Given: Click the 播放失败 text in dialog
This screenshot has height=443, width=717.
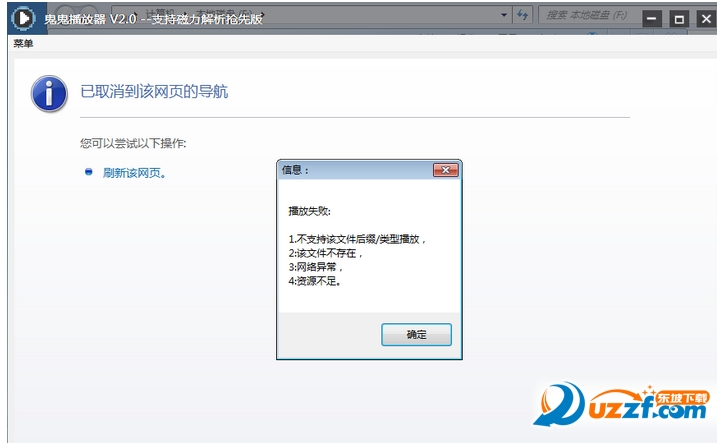Looking at the screenshot, I should tap(310, 211).
